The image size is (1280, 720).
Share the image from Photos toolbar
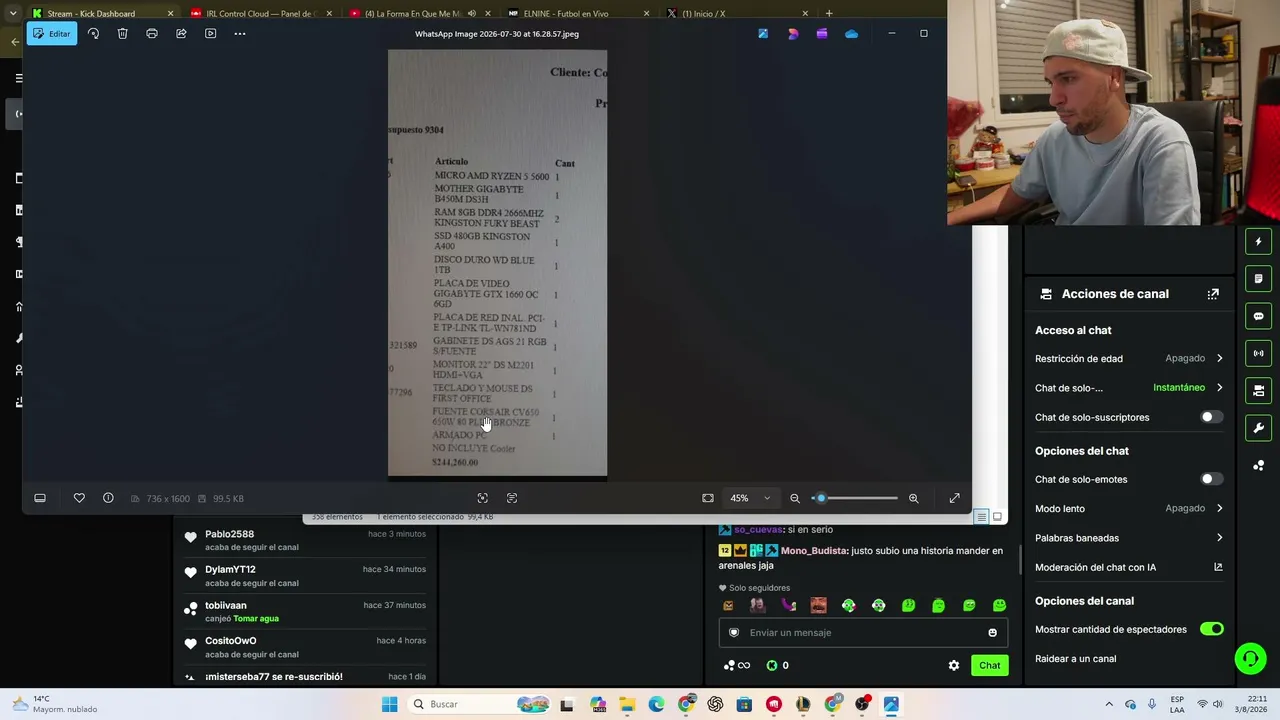181,34
